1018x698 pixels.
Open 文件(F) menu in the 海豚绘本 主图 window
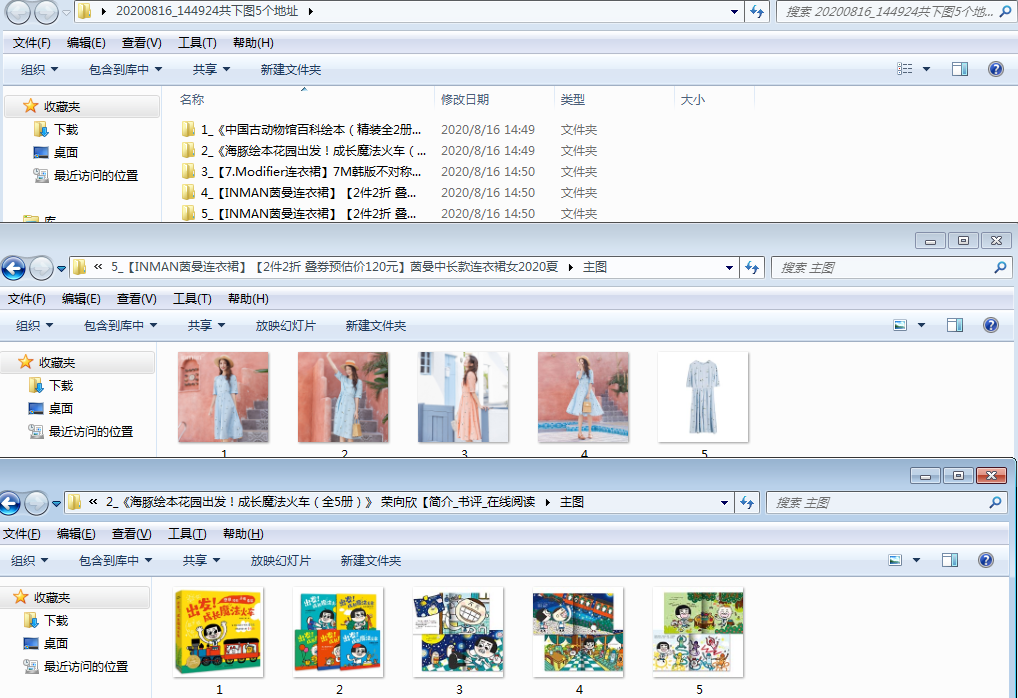pos(21,534)
